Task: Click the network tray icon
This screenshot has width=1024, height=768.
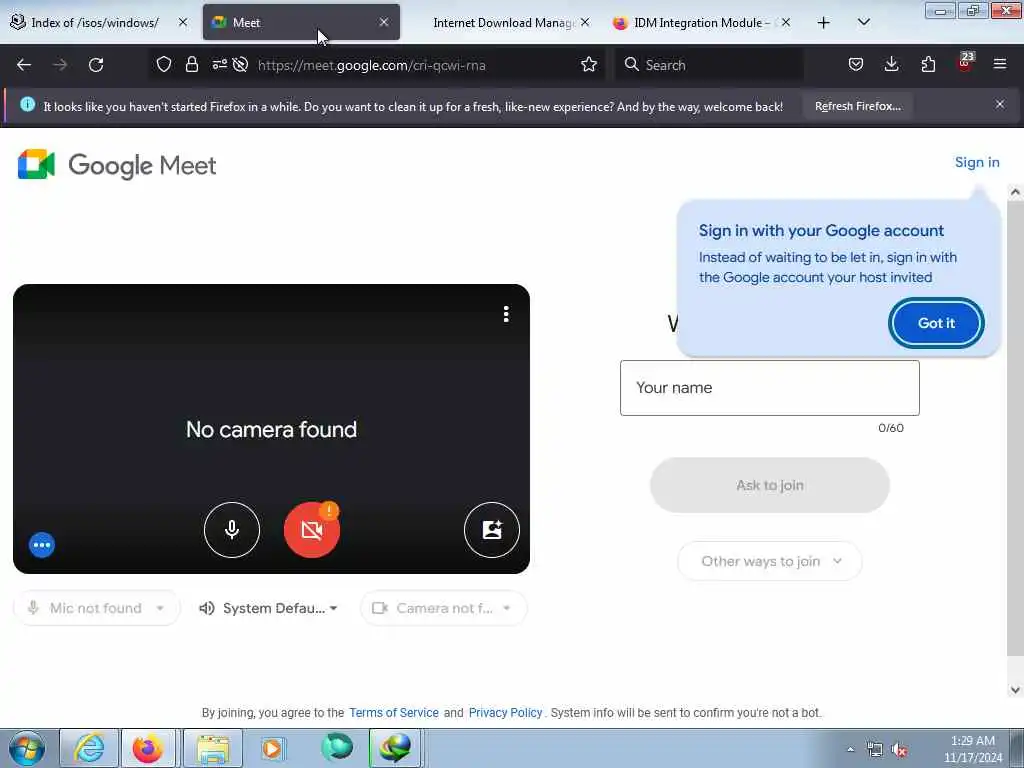Action: (874, 750)
